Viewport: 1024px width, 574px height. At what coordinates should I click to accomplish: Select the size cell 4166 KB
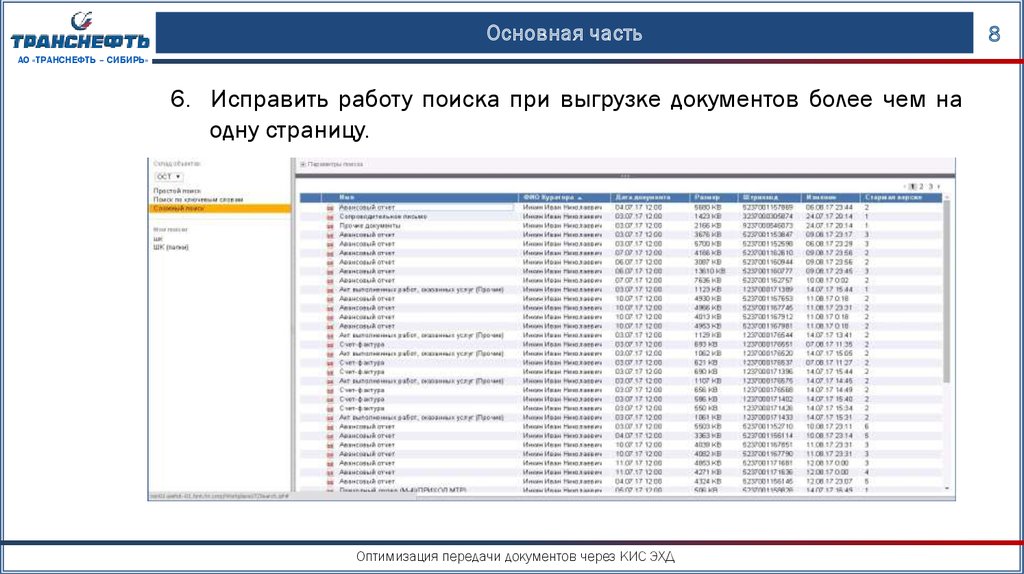708,253
